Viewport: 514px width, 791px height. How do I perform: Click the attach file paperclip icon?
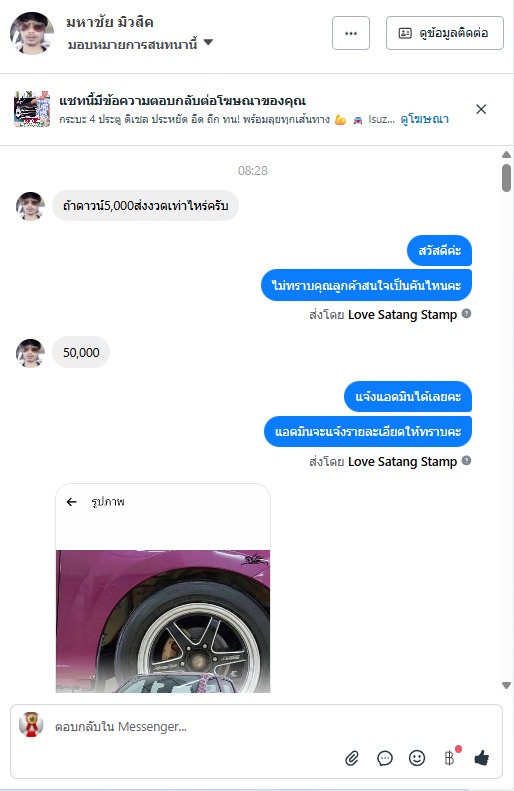coord(352,758)
